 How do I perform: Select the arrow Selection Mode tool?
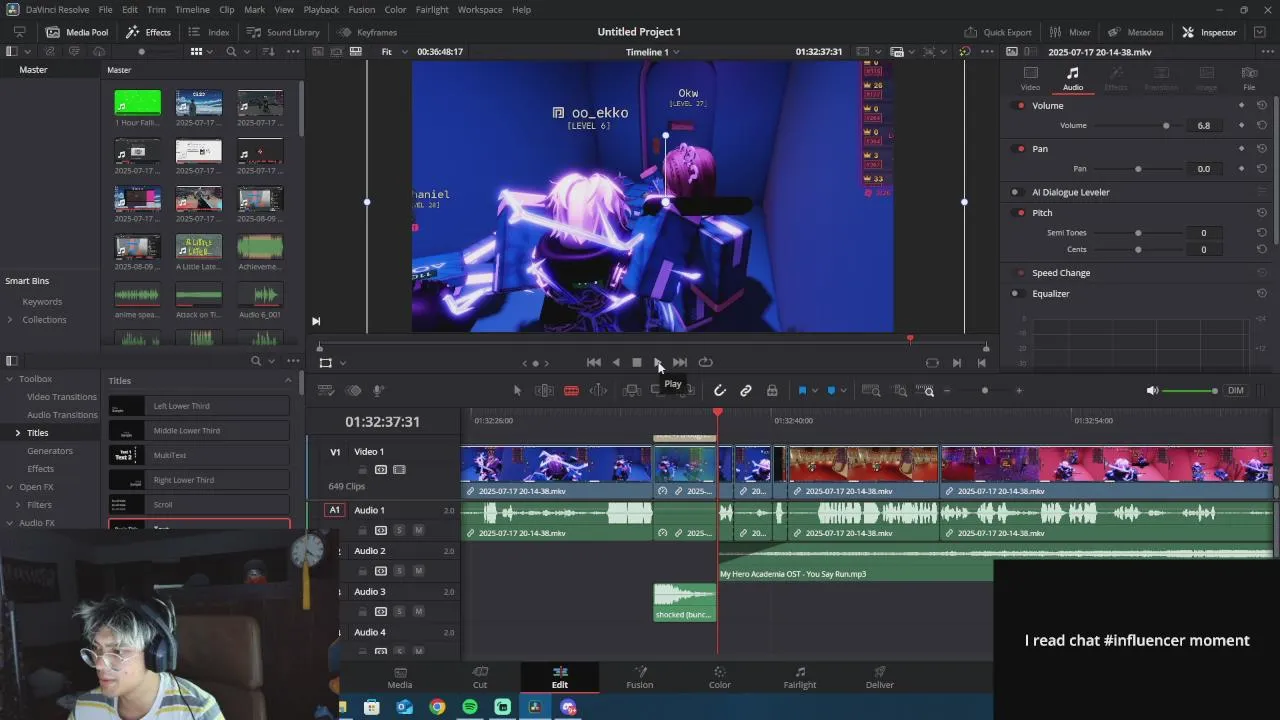point(517,391)
